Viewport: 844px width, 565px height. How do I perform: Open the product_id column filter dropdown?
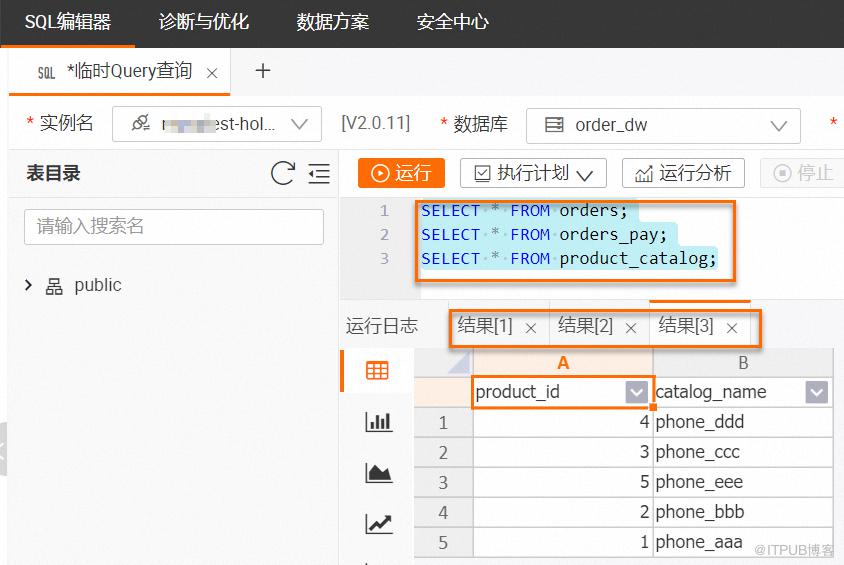tap(636, 392)
